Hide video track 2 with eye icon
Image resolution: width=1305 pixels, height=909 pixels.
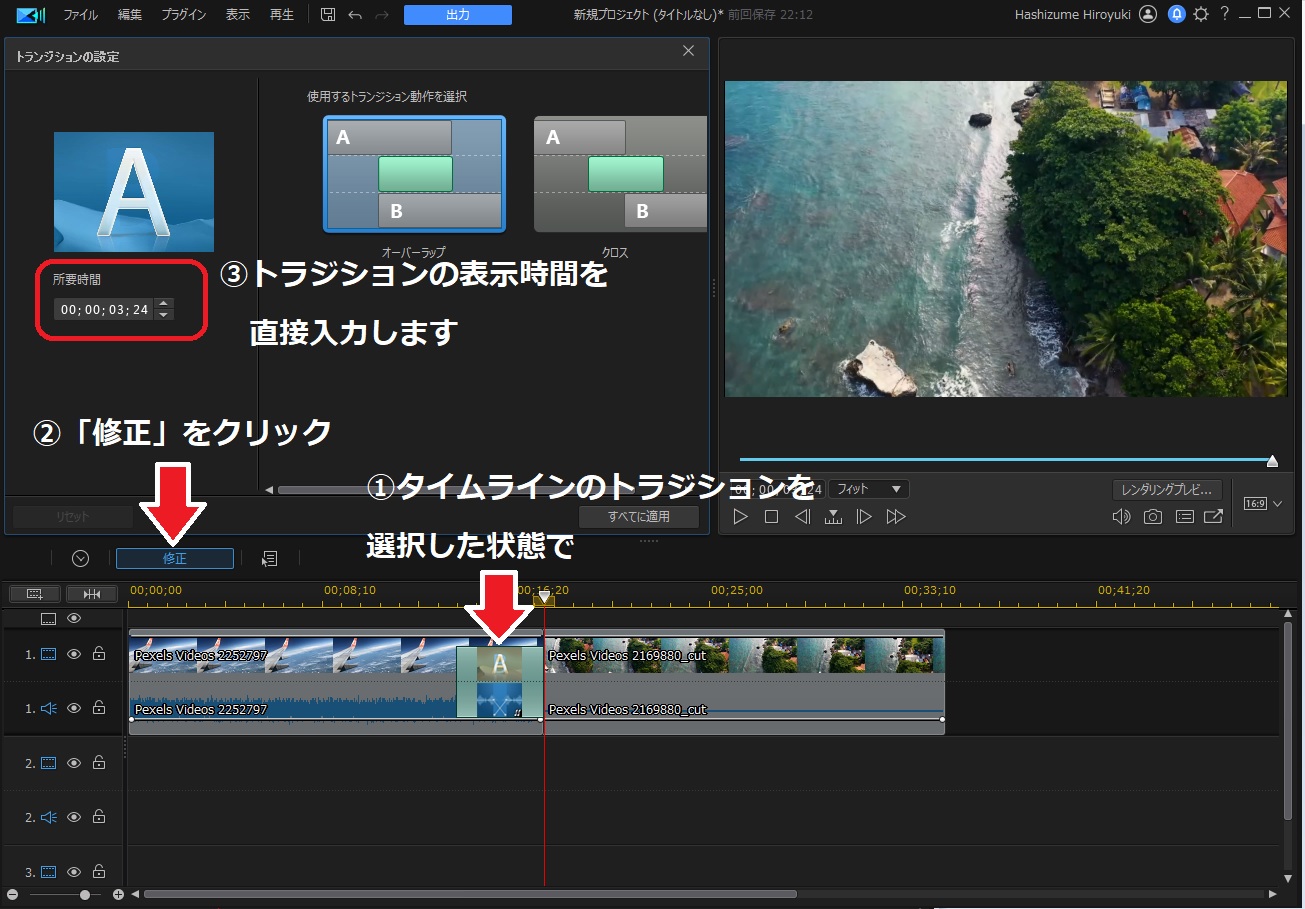pos(74,763)
